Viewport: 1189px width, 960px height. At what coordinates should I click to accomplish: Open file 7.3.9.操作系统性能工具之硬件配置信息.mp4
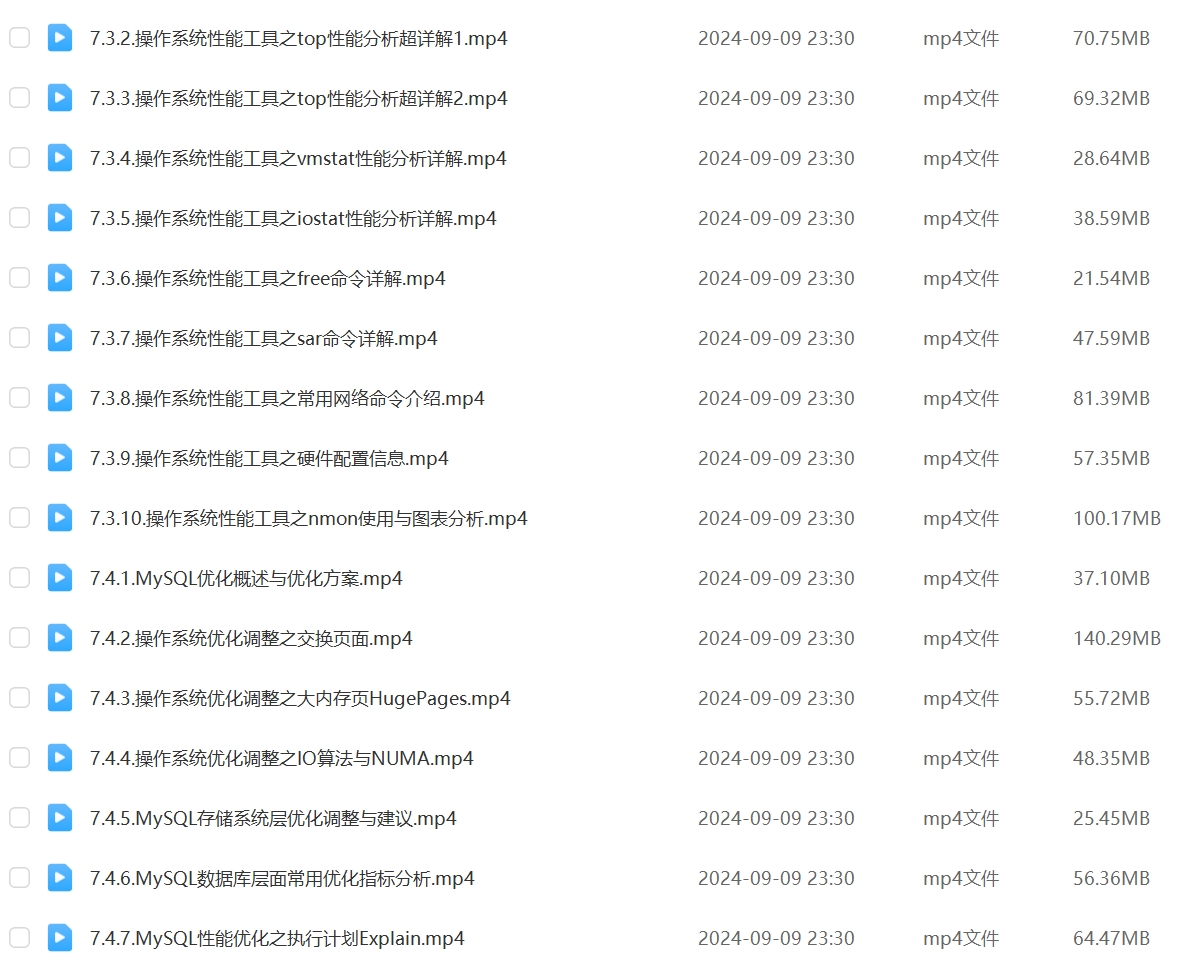pyautogui.click(x=269, y=458)
